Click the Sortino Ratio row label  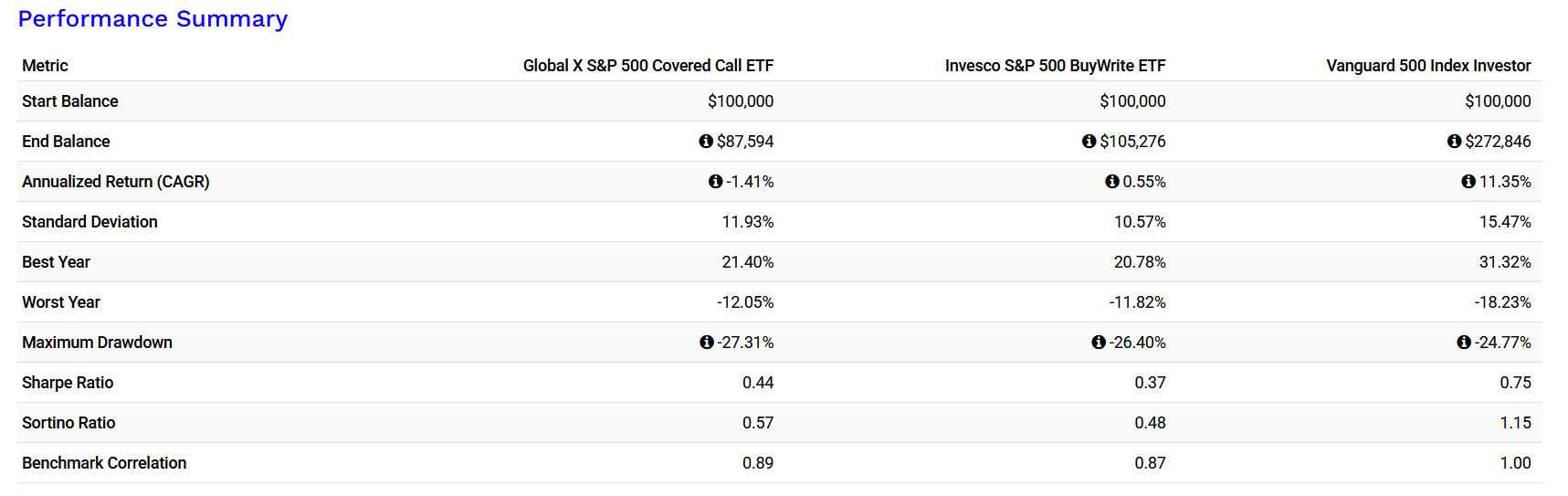(x=68, y=423)
